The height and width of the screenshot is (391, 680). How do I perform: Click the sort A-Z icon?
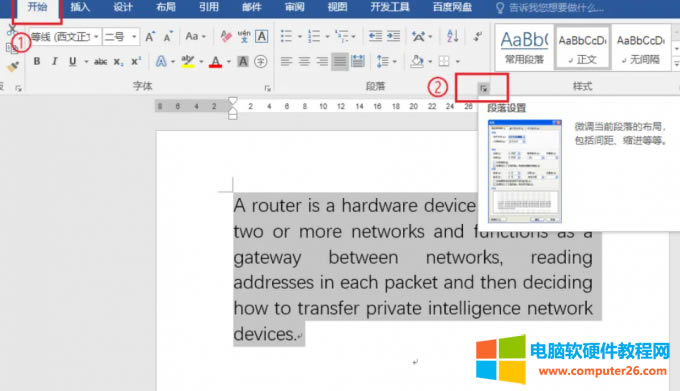click(452, 36)
